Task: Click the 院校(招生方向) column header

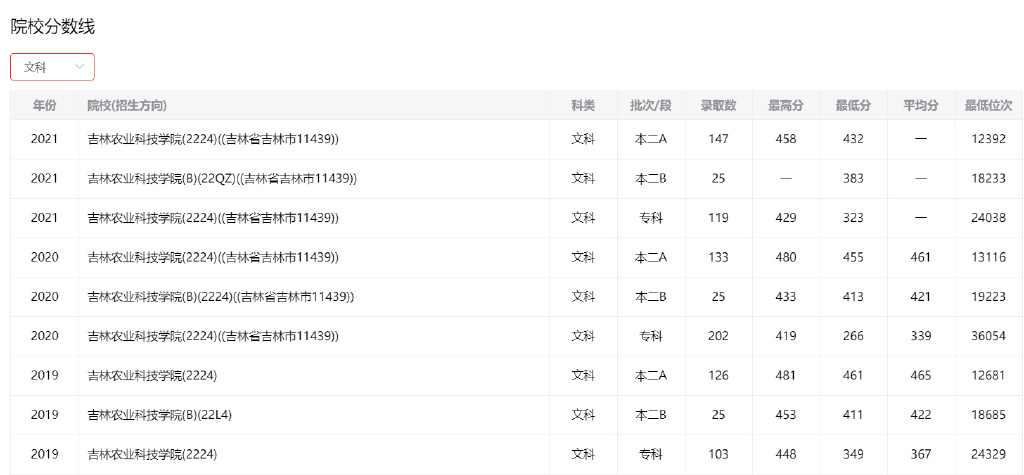Action: pyautogui.click(x=127, y=105)
